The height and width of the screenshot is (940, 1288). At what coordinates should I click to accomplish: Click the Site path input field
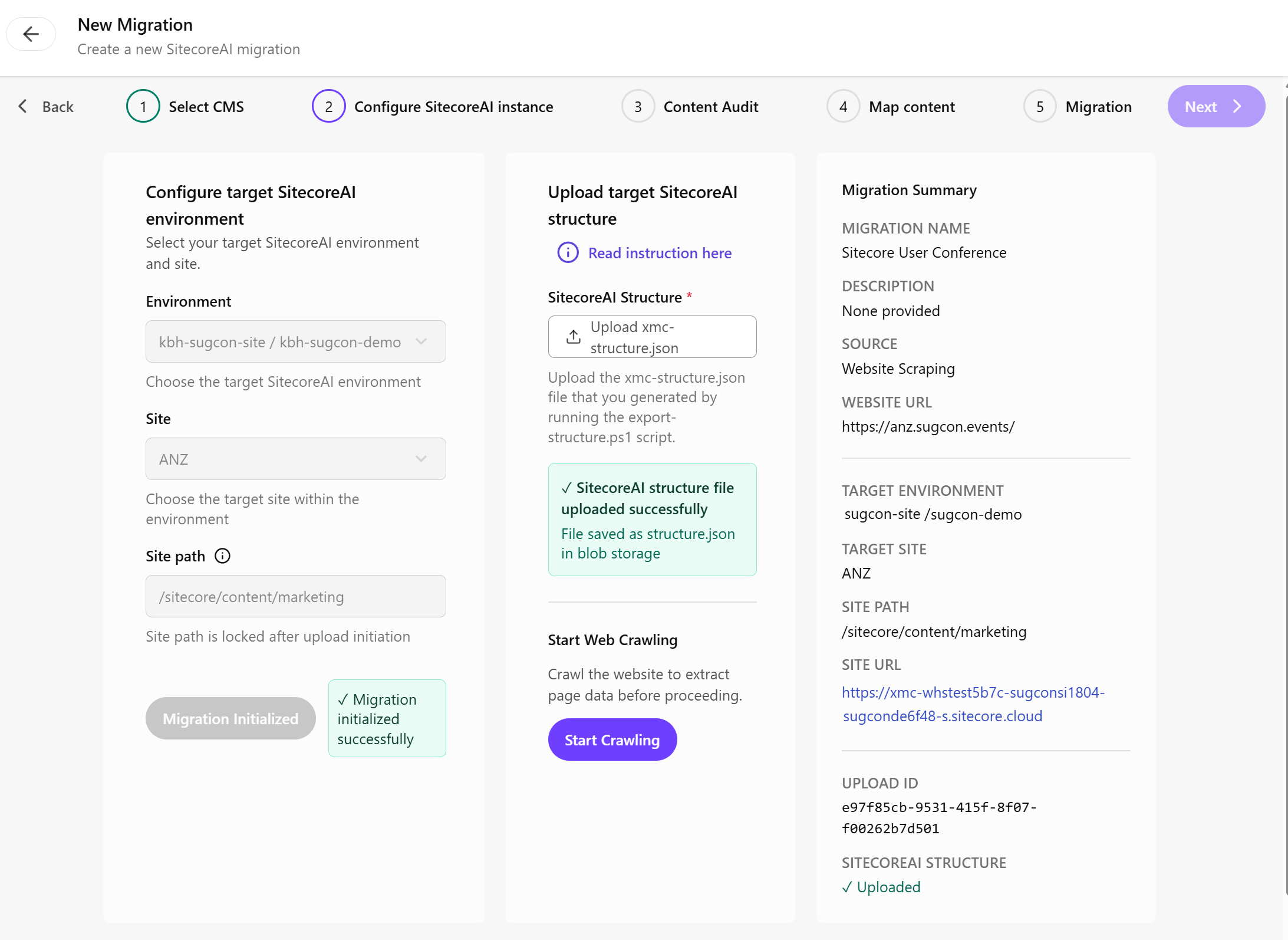[x=295, y=597]
